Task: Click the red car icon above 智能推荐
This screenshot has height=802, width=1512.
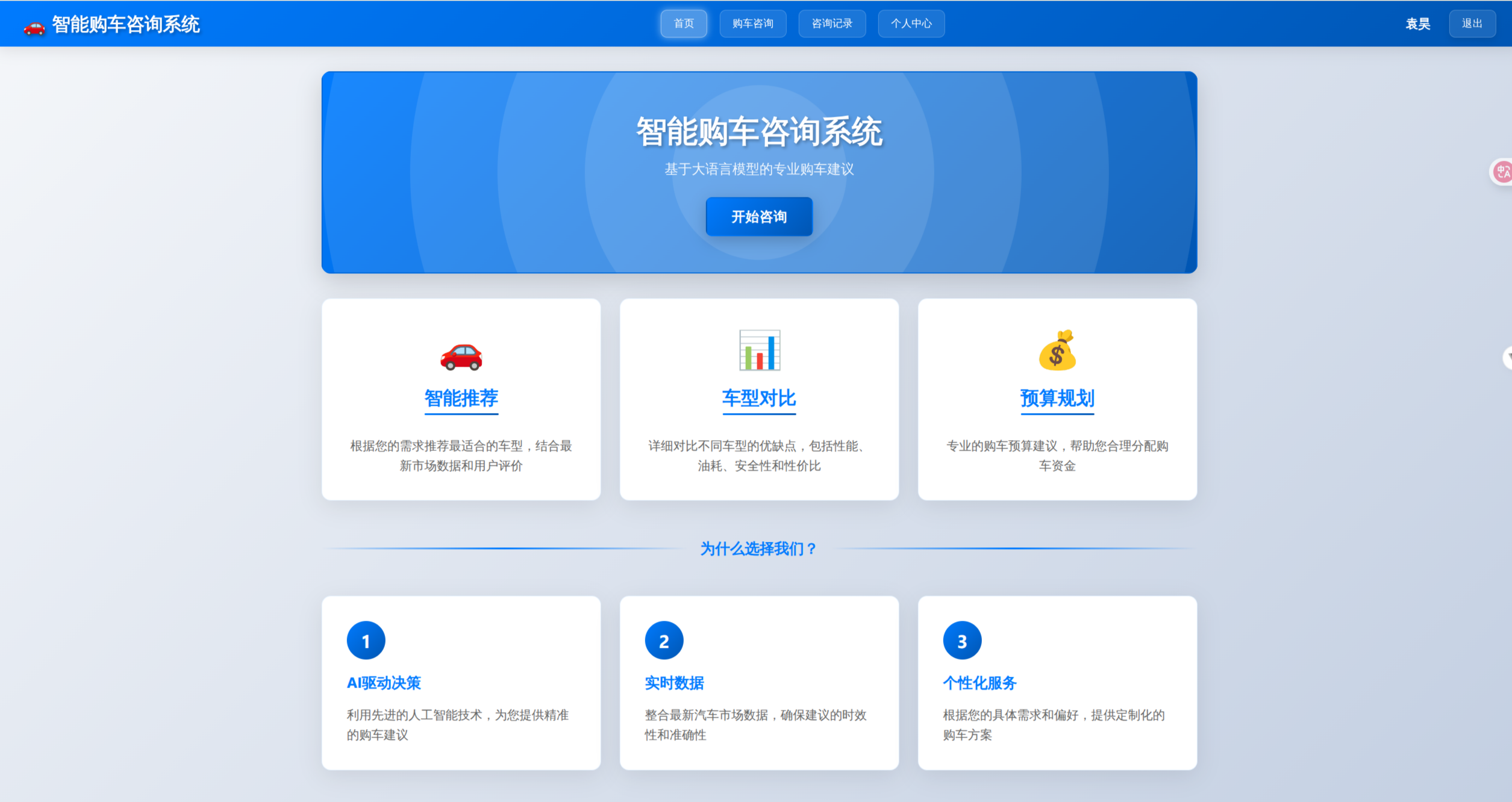Action: [x=461, y=355]
